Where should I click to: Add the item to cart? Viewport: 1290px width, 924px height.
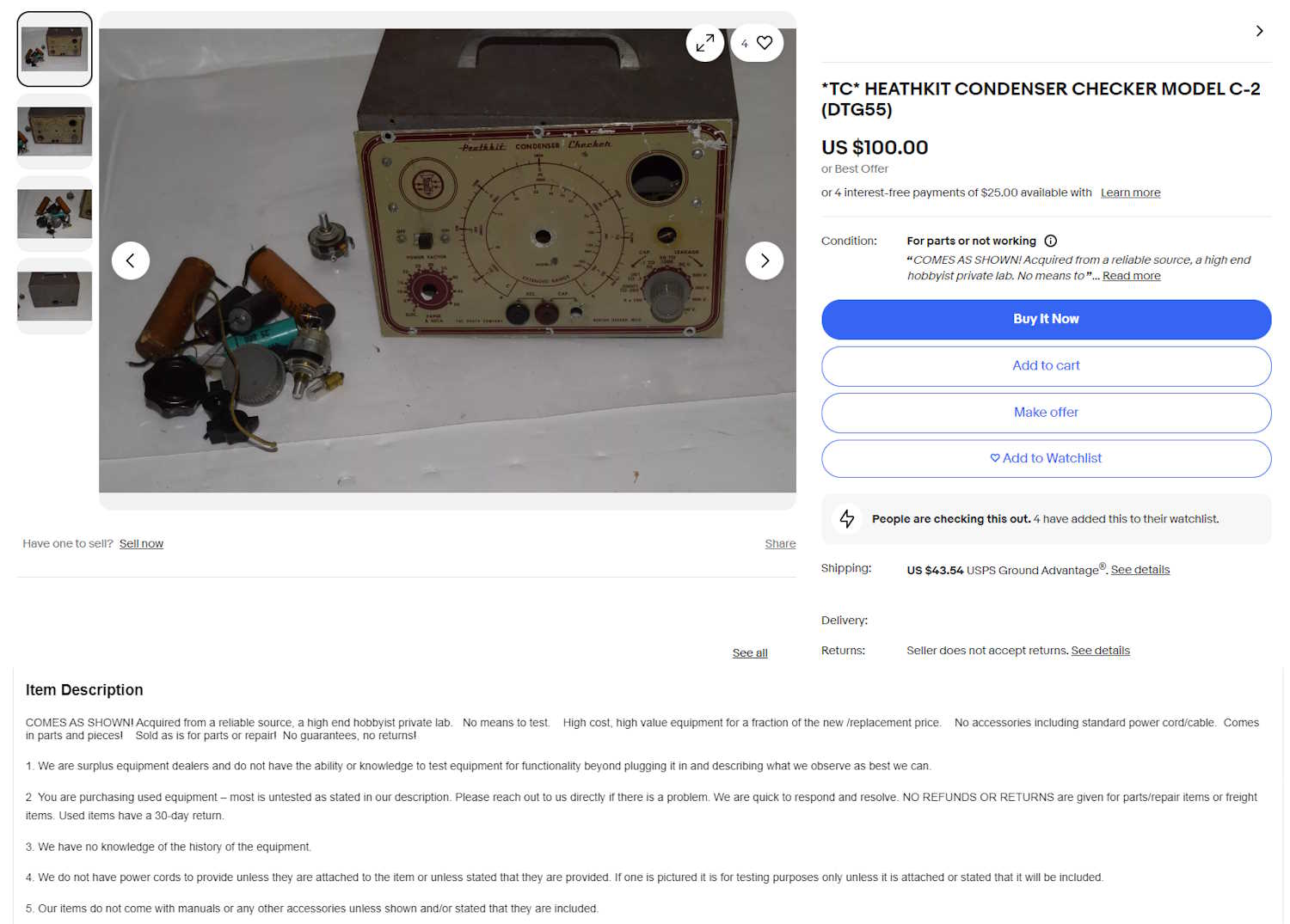[1046, 365]
